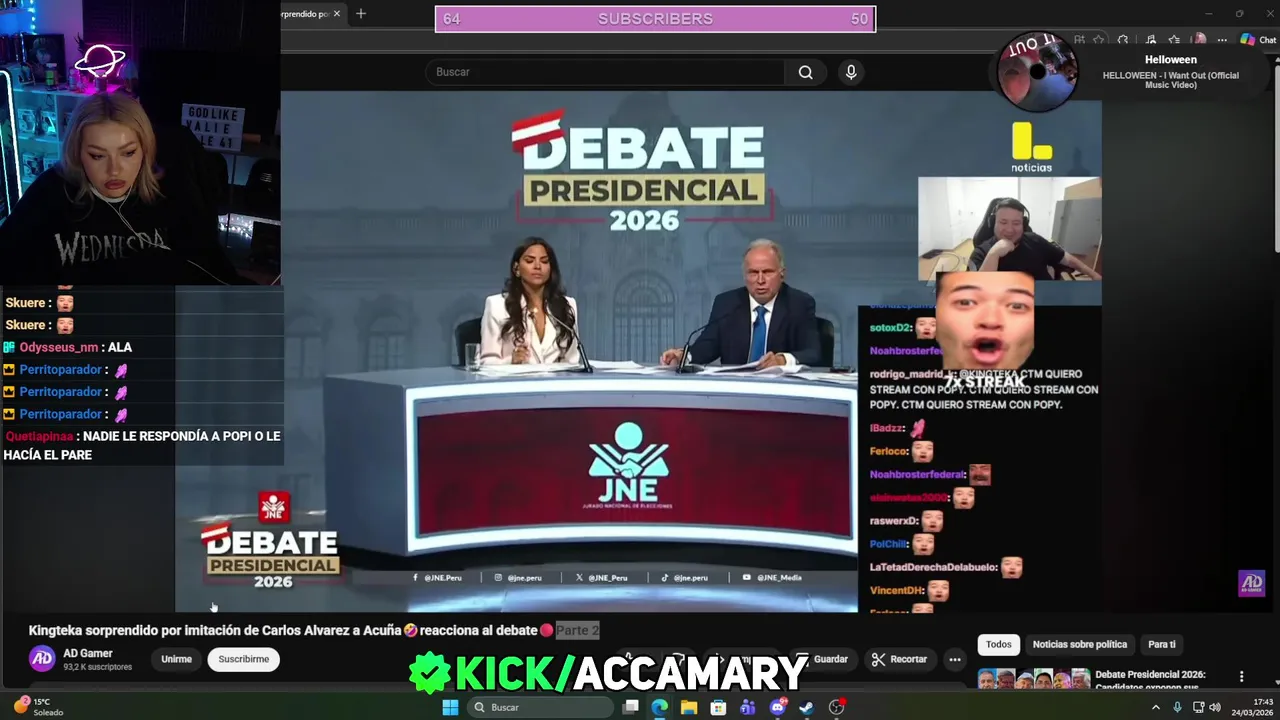Screen dimensions: 1280x720
Task: Click in-video chat username PolChill
Action: click(887, 544)
